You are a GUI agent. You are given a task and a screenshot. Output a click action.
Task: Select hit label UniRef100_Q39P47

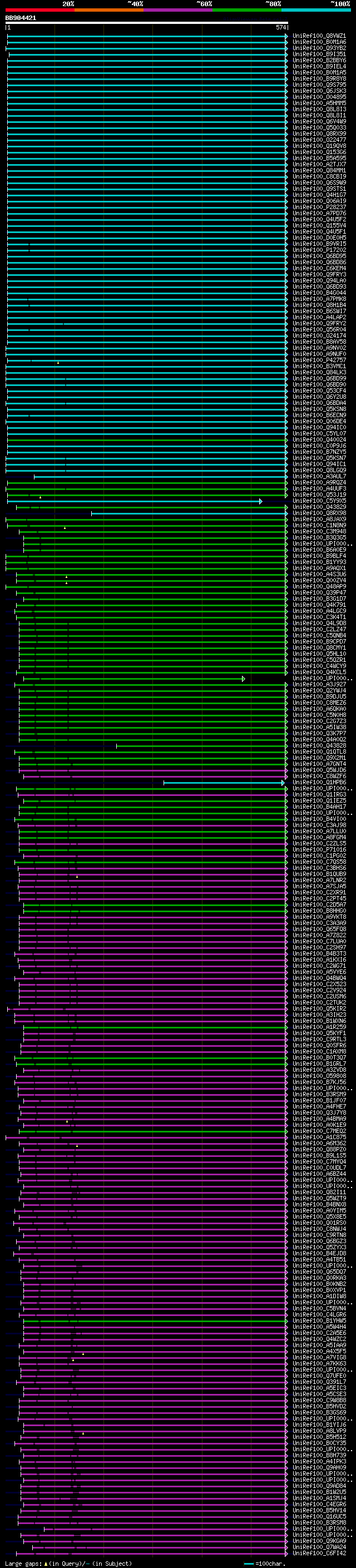point(319,592)
